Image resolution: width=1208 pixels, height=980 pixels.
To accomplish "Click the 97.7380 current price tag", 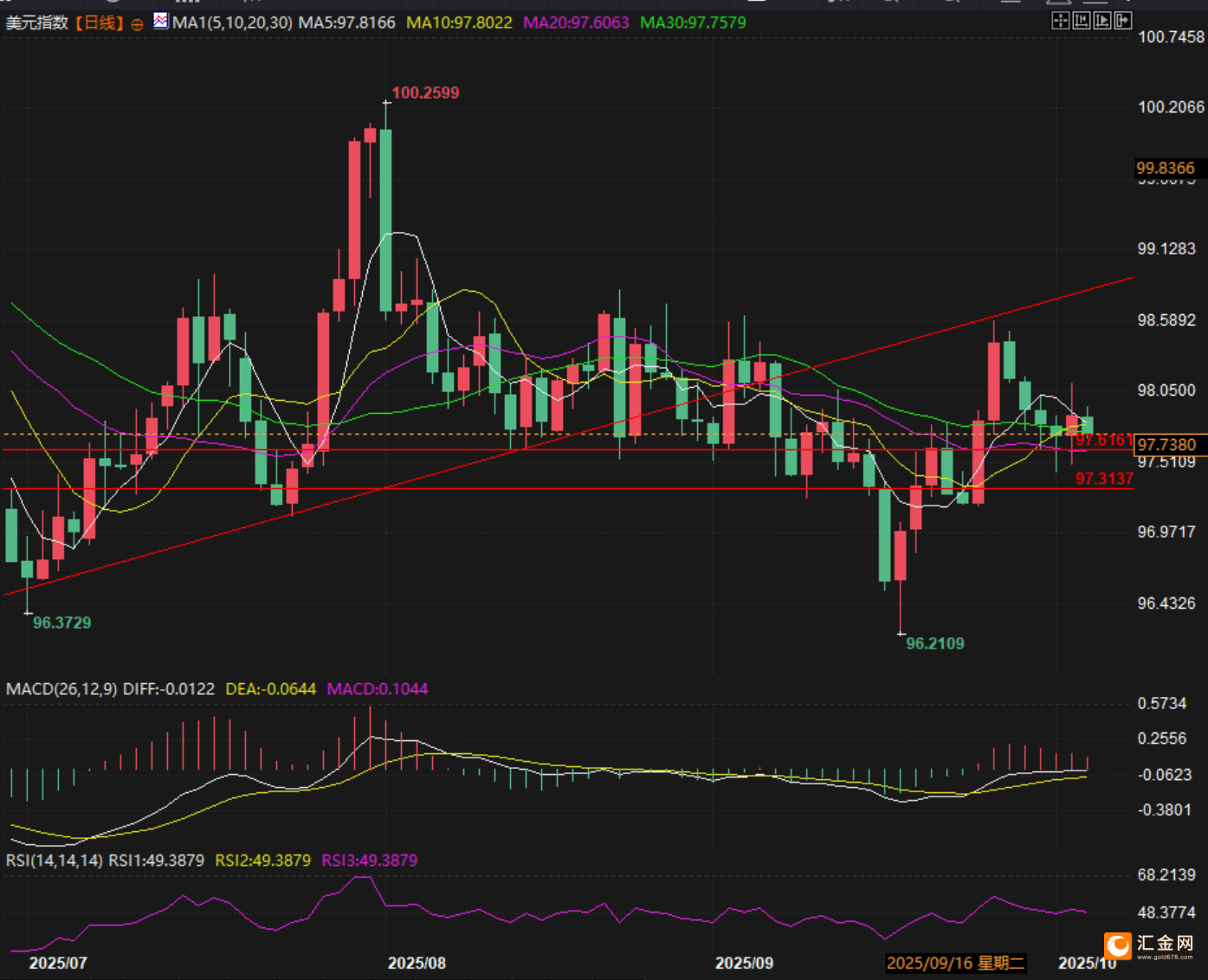I will [x=1166, y=445].
